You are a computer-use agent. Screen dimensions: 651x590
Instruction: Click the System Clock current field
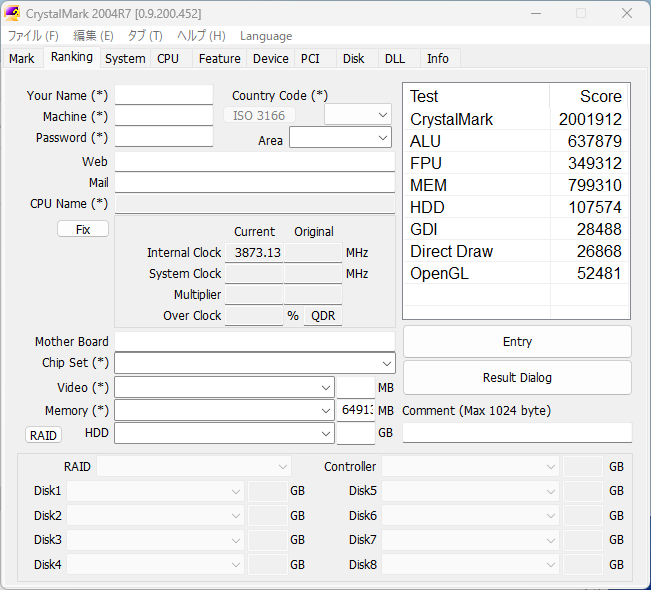(254, 274)
